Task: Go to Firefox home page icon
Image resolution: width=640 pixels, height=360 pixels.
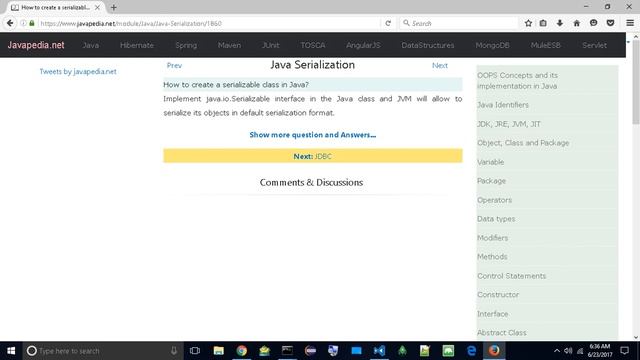Action: click(576, 23)
